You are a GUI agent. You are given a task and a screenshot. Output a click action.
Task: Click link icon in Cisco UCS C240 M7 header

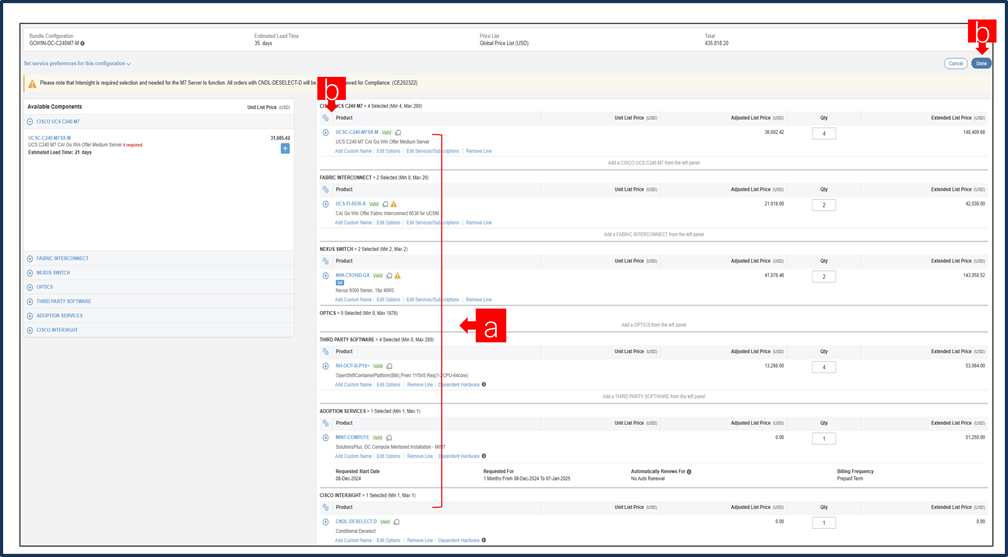[325, 118]
